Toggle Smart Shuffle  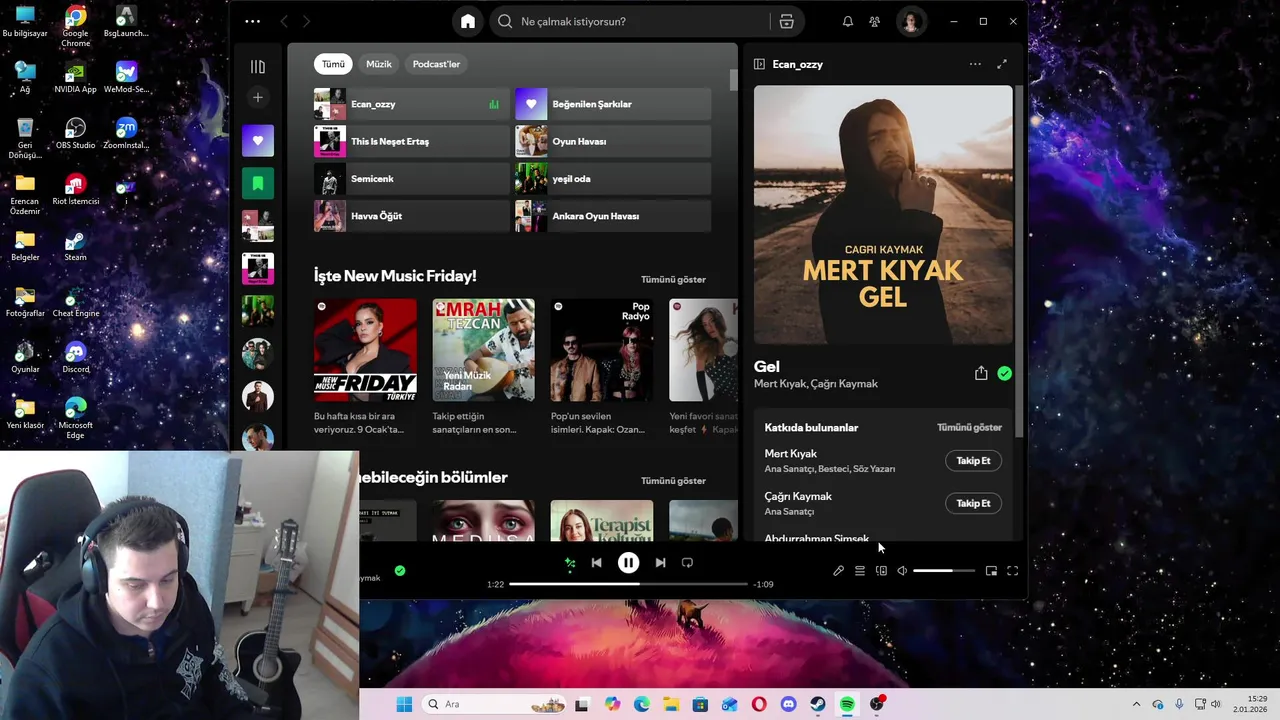(570, 563)
